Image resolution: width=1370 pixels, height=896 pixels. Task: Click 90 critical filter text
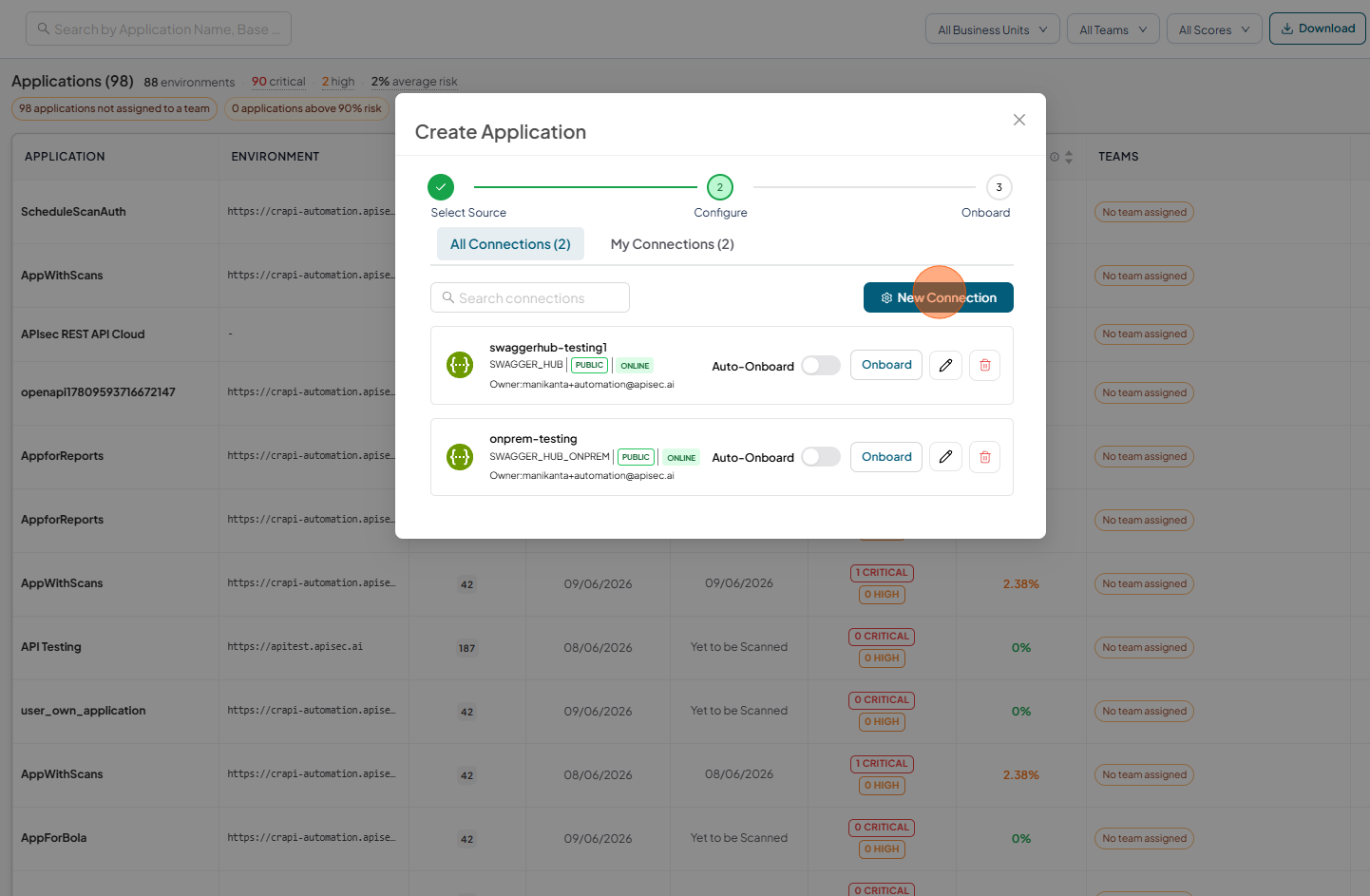pyautogui.click(x=278, y=82)
